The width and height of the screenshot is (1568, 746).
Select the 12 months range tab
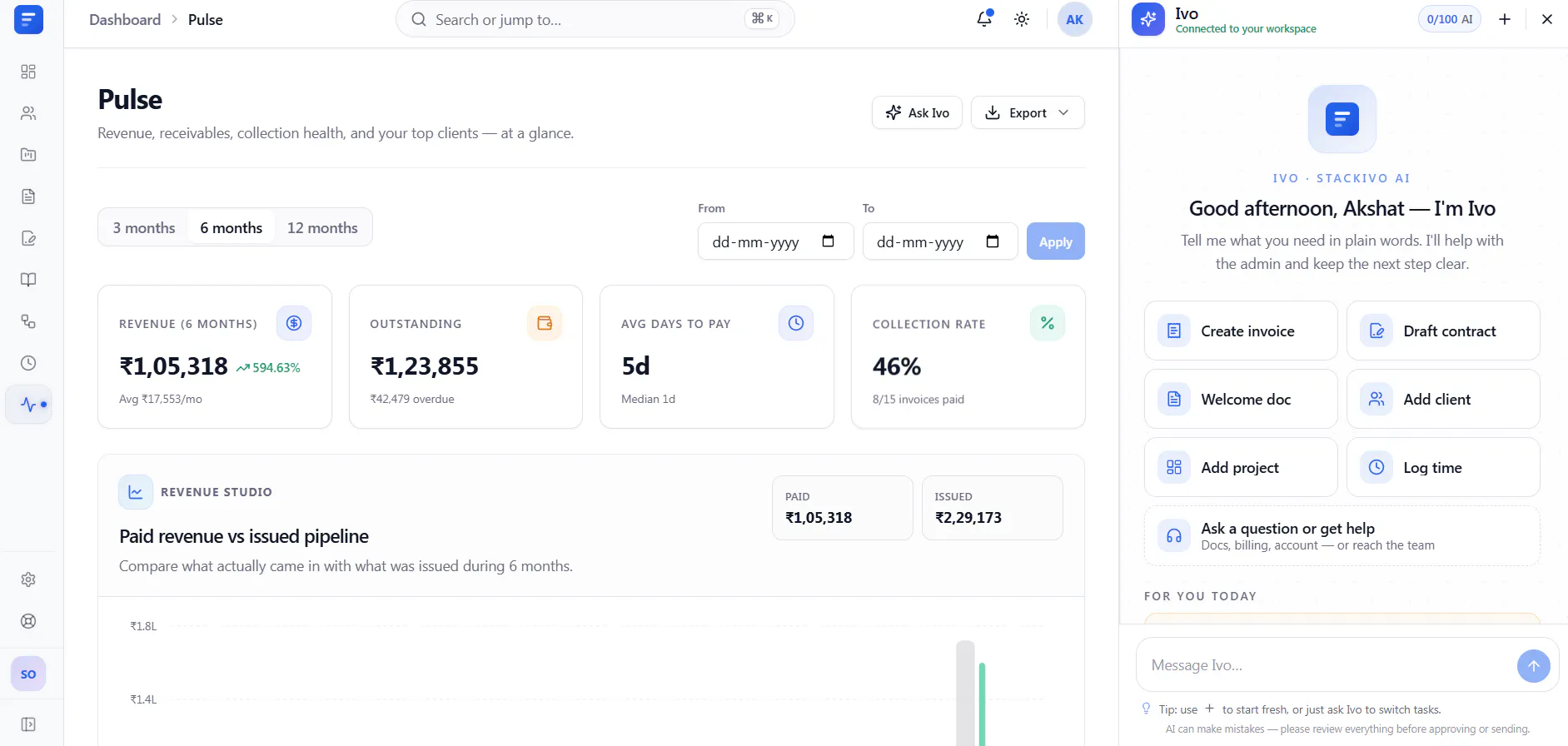coord(322,228)
